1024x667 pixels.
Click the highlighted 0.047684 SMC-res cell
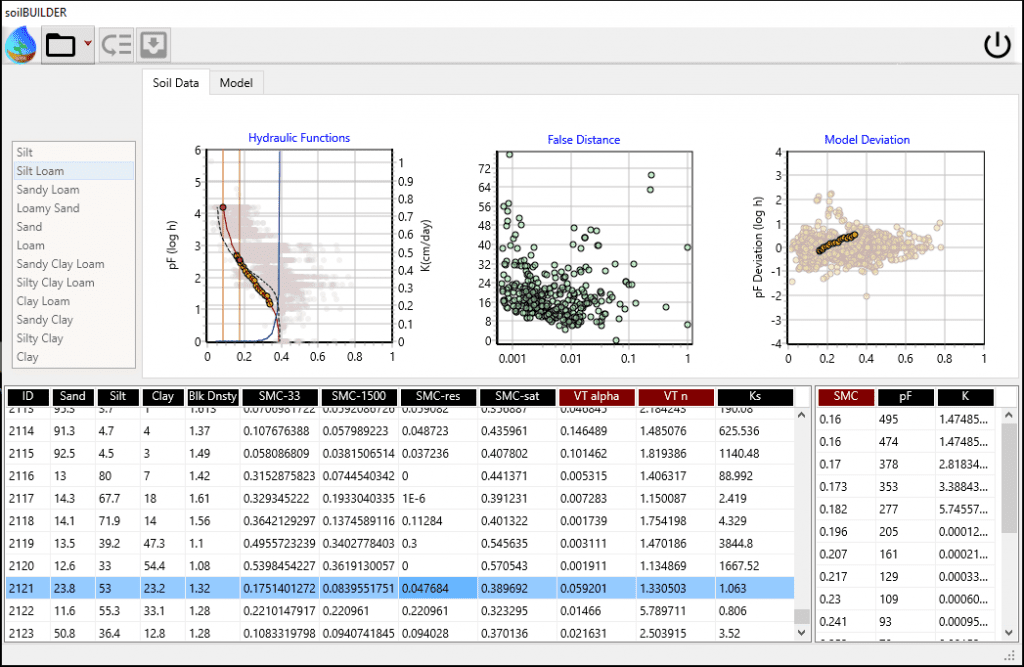click(438, 589)
